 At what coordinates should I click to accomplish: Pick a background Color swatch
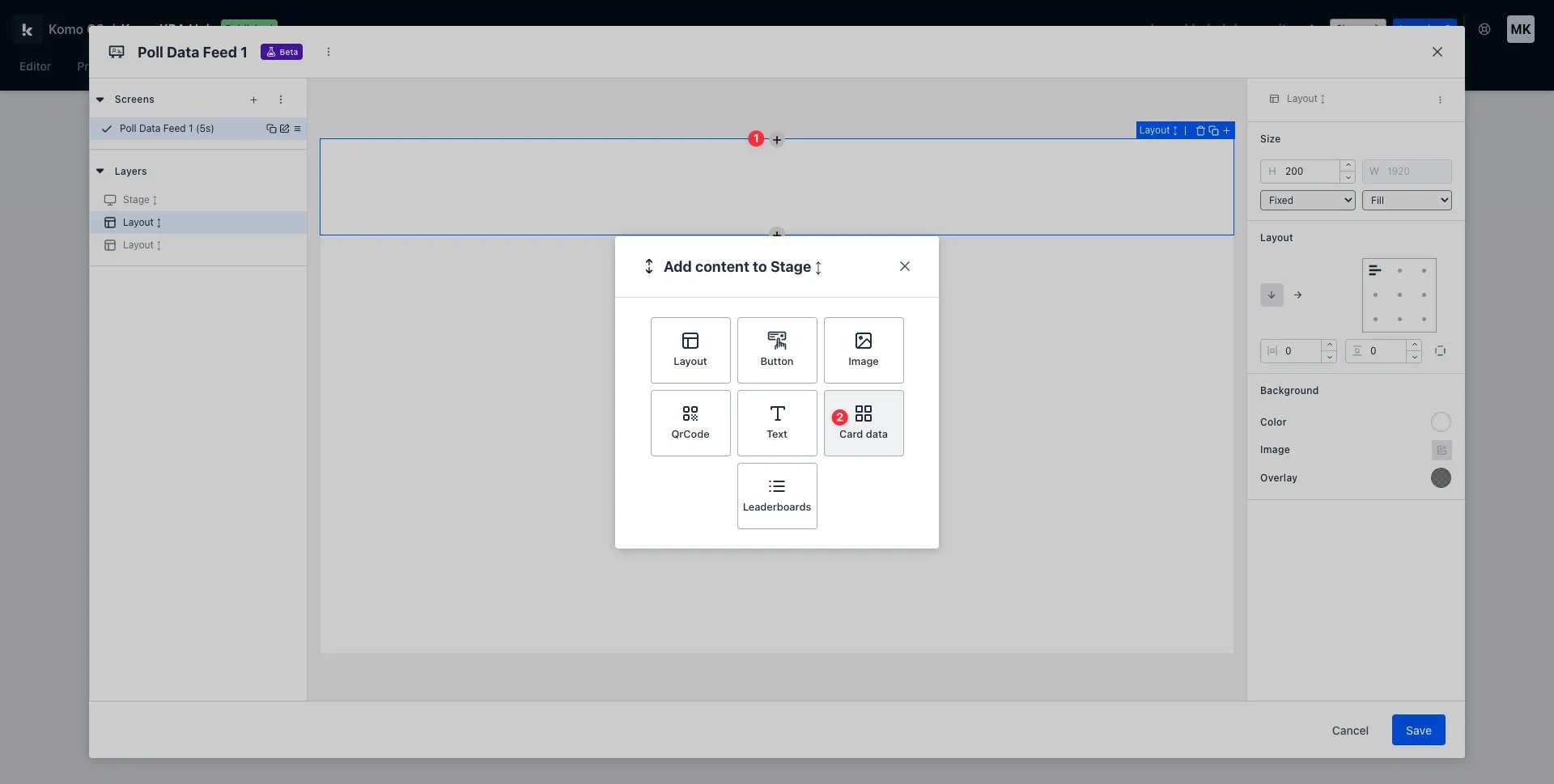click(x=1441, y=422)
